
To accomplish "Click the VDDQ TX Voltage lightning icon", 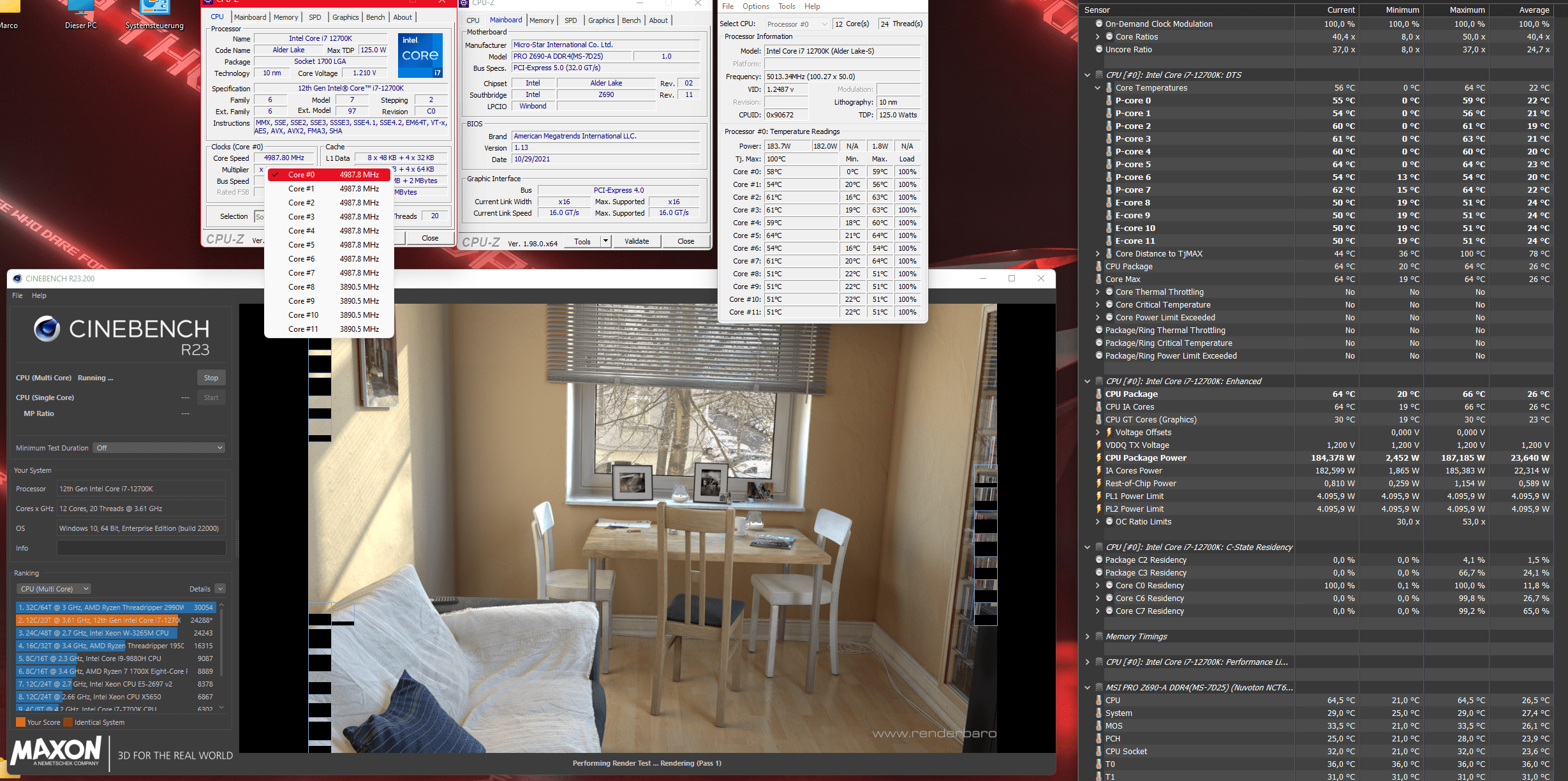I will [x=1098, y=445].
